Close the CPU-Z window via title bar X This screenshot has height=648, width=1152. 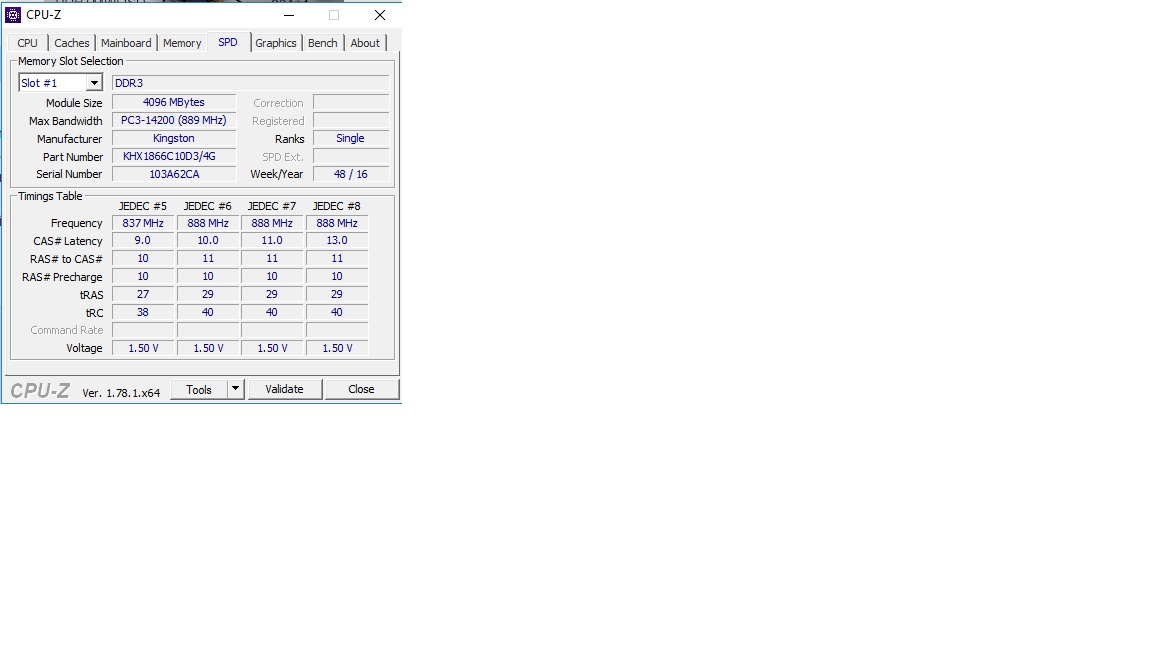[x=380, y=15]
